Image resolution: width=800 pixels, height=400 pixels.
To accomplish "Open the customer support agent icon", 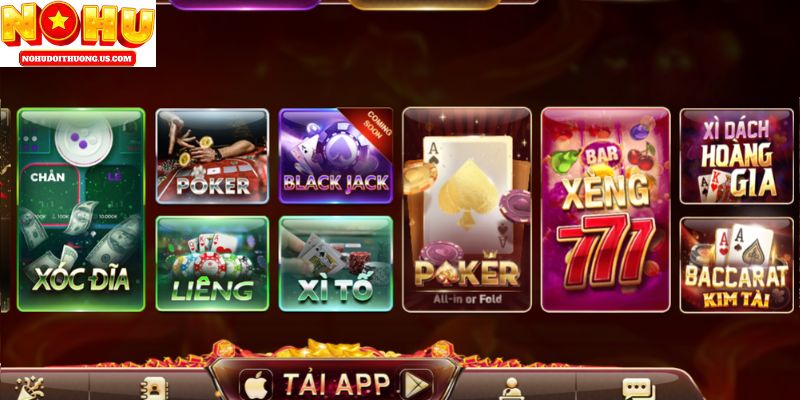I will [512, 389].
